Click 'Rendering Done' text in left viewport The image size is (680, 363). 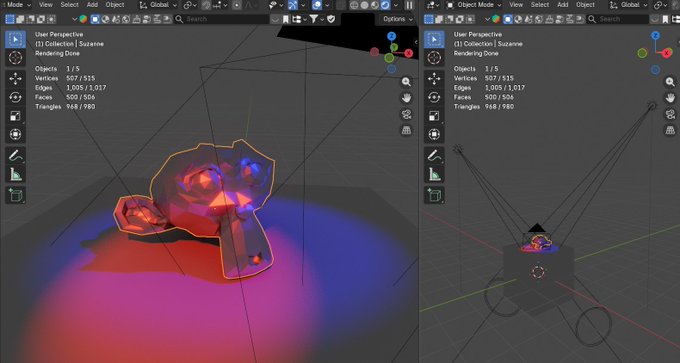click(58, 53)
